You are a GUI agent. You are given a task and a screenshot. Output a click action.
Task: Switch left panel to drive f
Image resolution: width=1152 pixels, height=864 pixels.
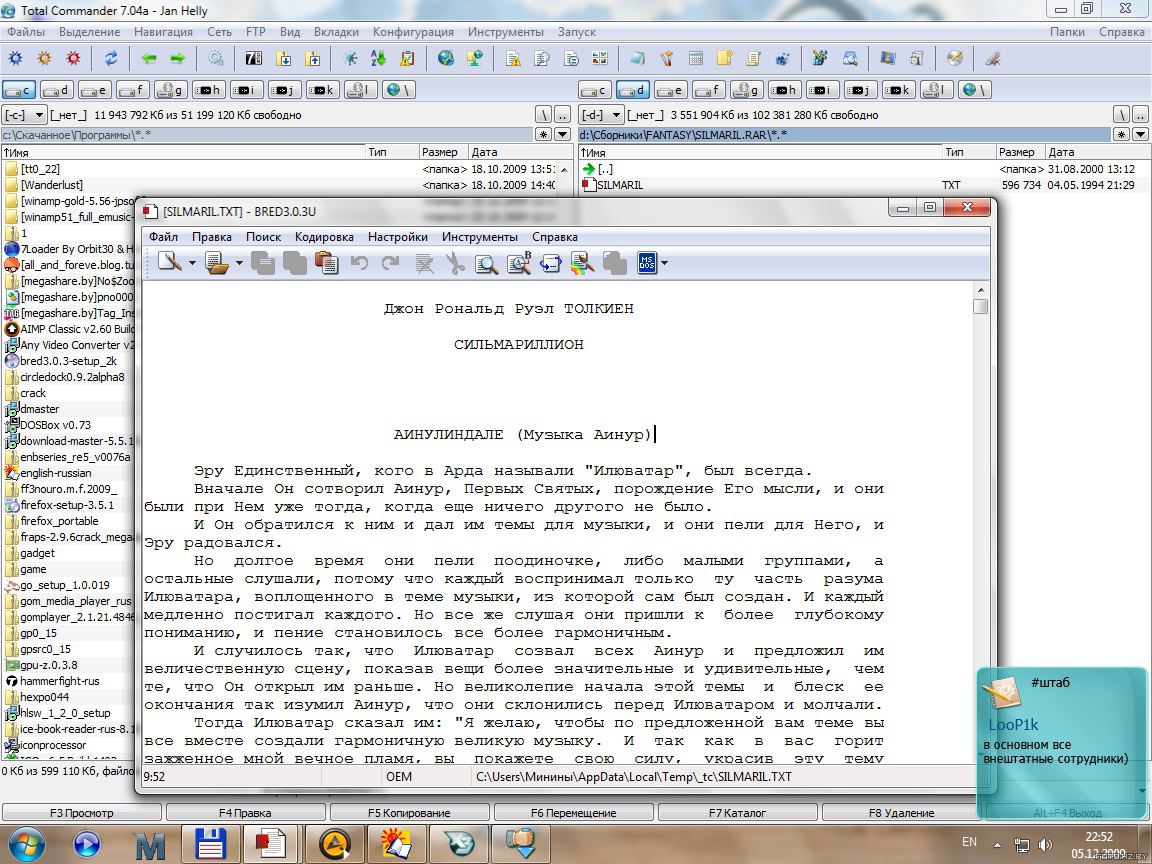coord(133,90)
